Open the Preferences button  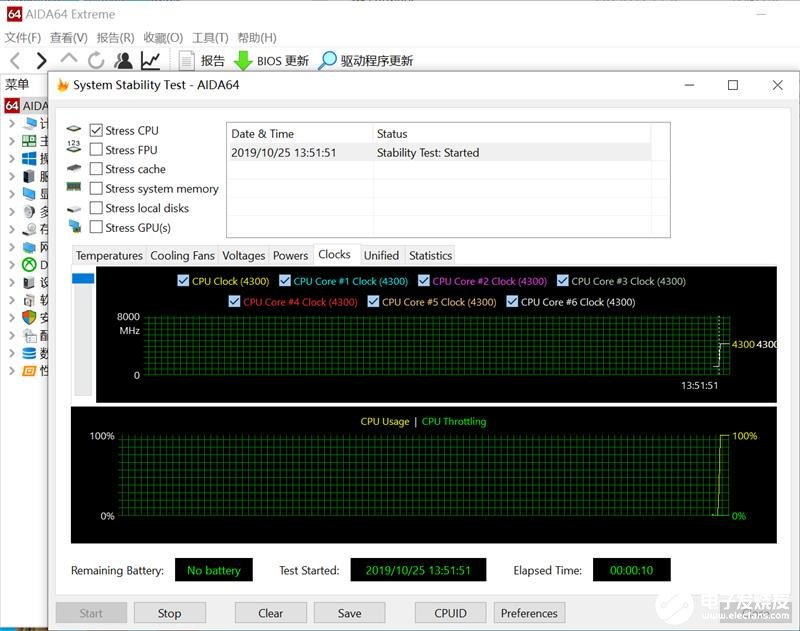pyautogui.click(x=529, y=613)
